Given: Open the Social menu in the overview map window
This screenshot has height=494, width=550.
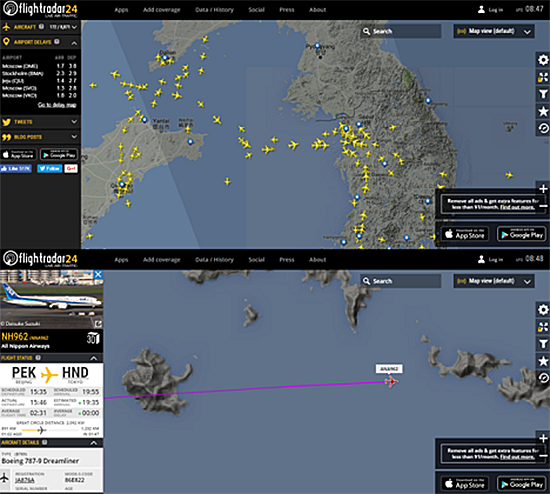Looking at the screenshot, I should tap(256, 10).
